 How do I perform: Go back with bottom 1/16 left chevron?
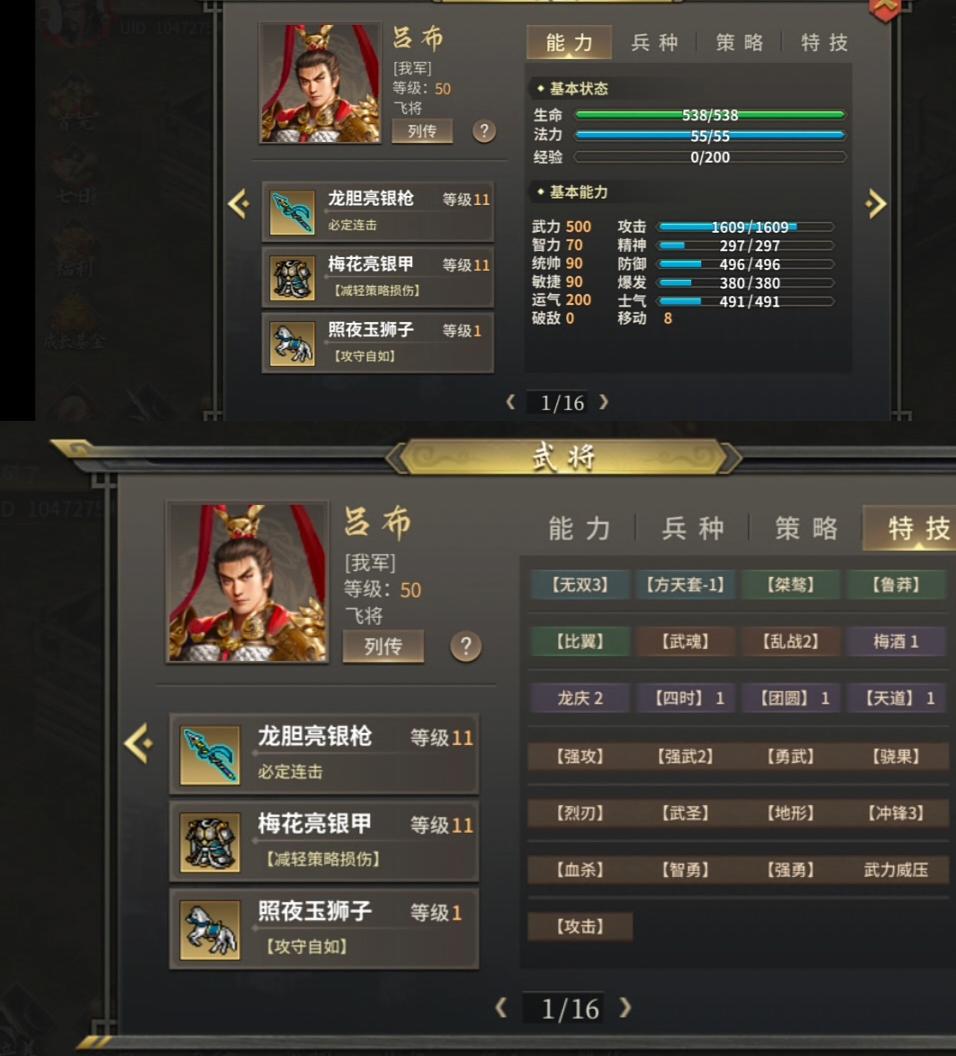[501, 1008]
